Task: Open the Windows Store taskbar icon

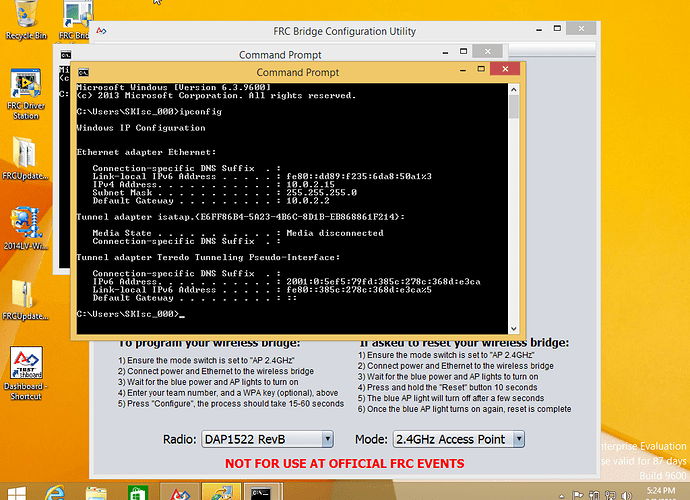Action: coord(137,493)
